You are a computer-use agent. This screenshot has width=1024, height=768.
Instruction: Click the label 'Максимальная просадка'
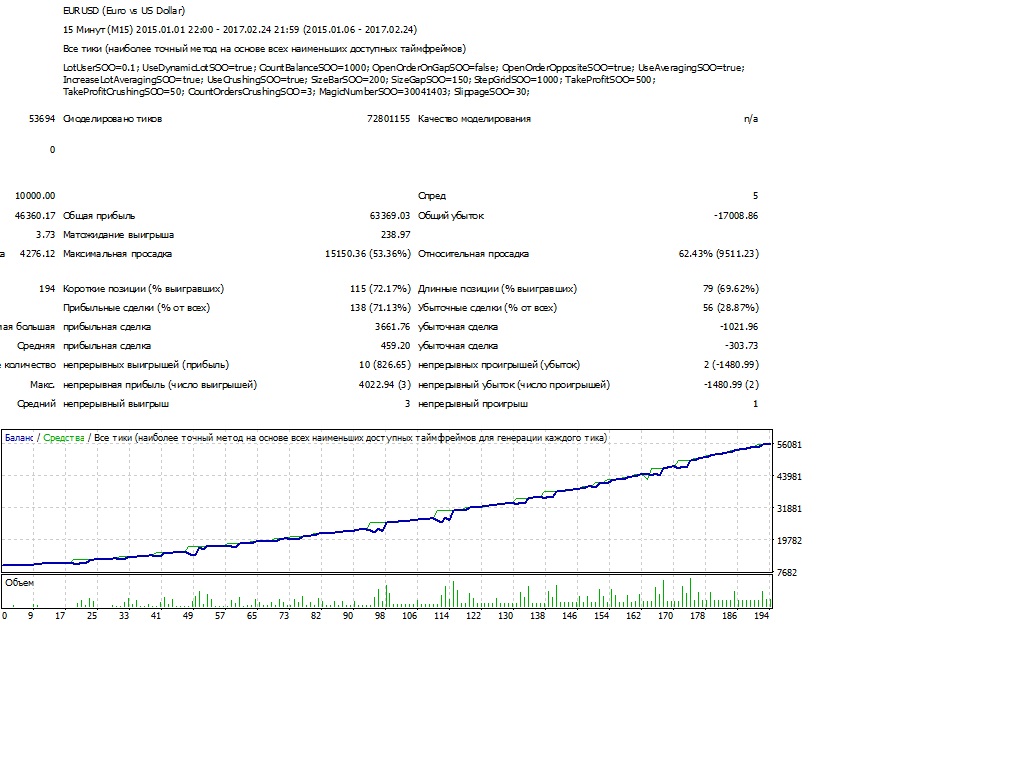(x=118, y=253)
